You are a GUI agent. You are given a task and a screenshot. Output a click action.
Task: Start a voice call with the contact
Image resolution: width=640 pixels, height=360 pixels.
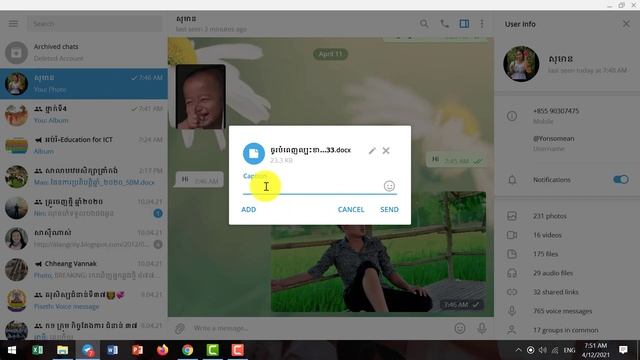(x=444, y=24)
